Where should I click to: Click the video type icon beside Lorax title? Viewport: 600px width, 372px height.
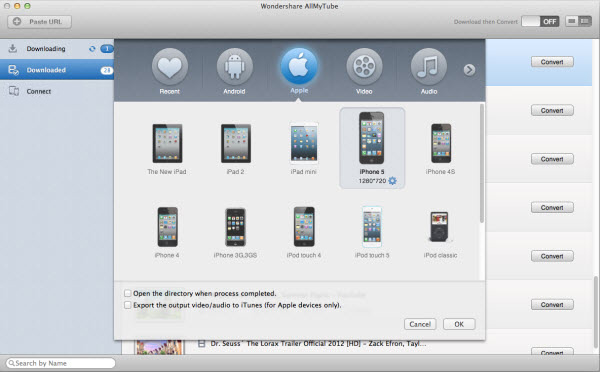click(201, 344)
